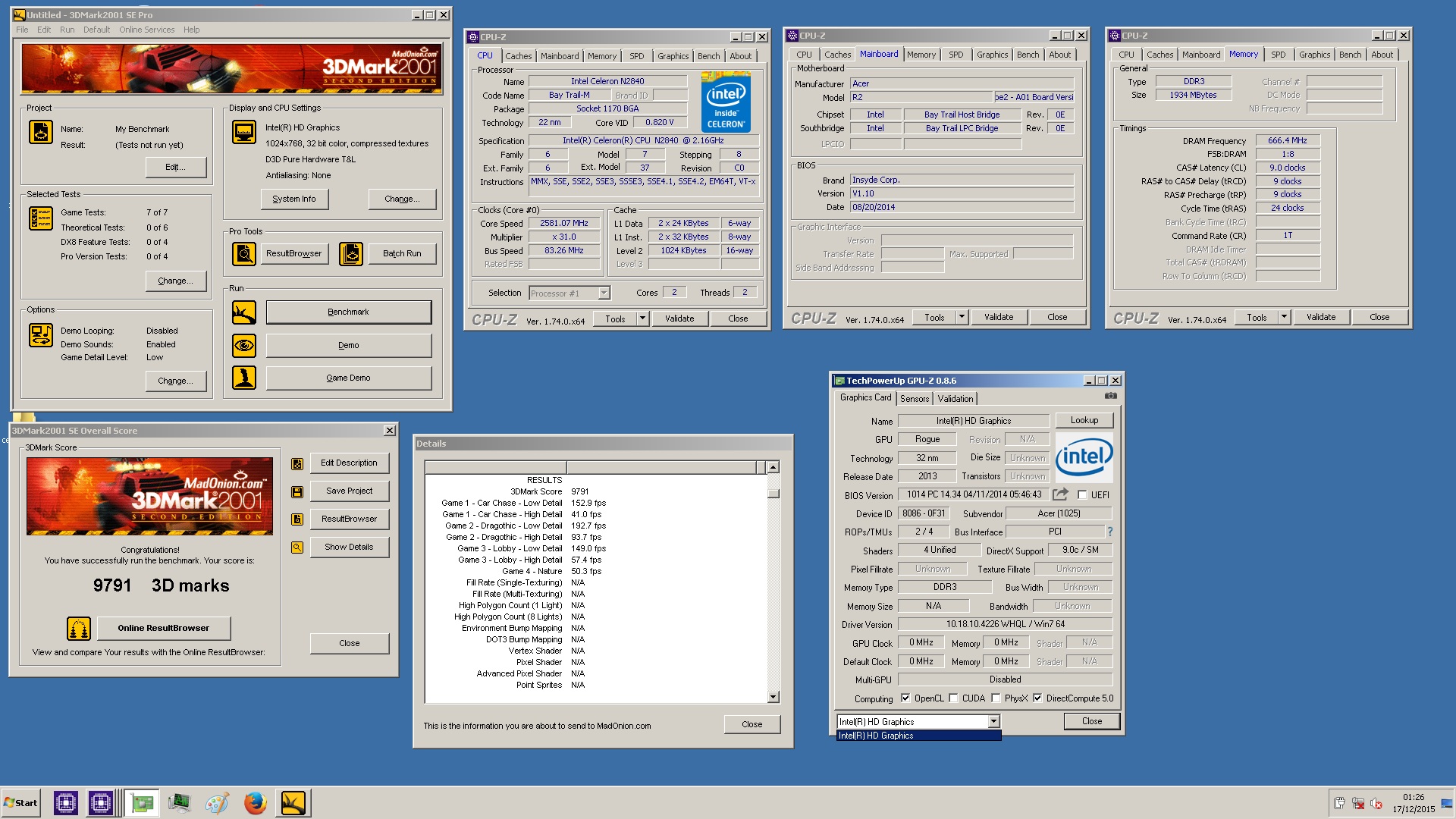
Task: Open Processor #1 selection dropdown in CPU-Z
Action: click(570, 293)
